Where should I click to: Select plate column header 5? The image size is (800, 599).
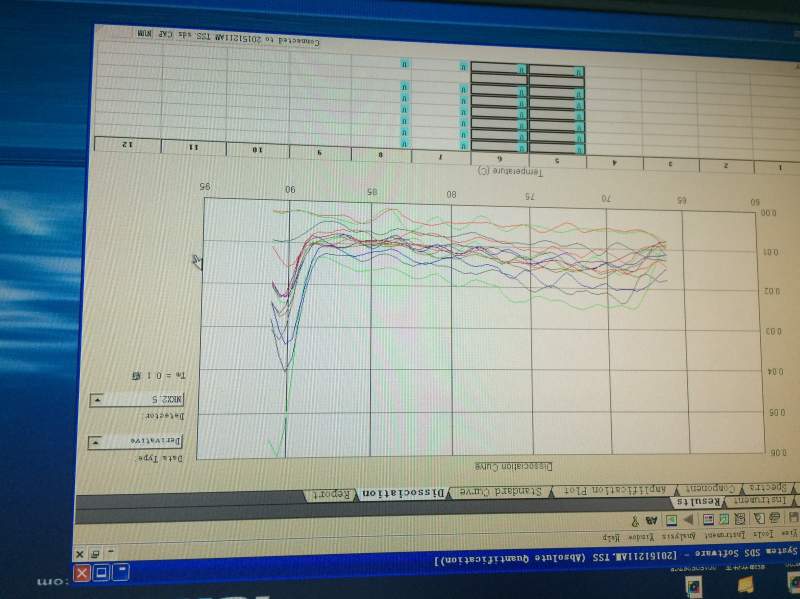557,160
